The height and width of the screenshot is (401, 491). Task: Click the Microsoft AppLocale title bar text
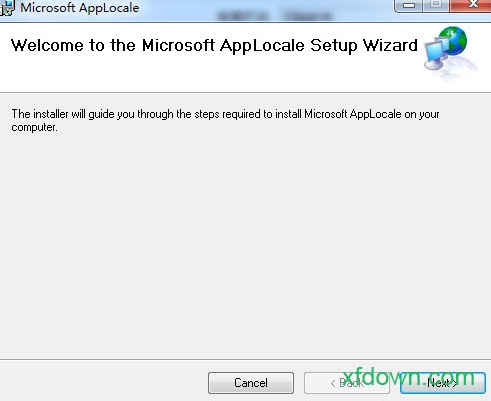tap(80, 8)
